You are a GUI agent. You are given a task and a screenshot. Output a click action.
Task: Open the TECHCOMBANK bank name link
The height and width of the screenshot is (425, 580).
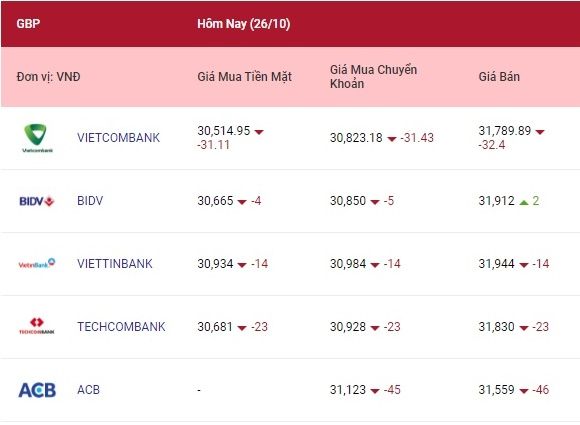(x=121, y=326)
